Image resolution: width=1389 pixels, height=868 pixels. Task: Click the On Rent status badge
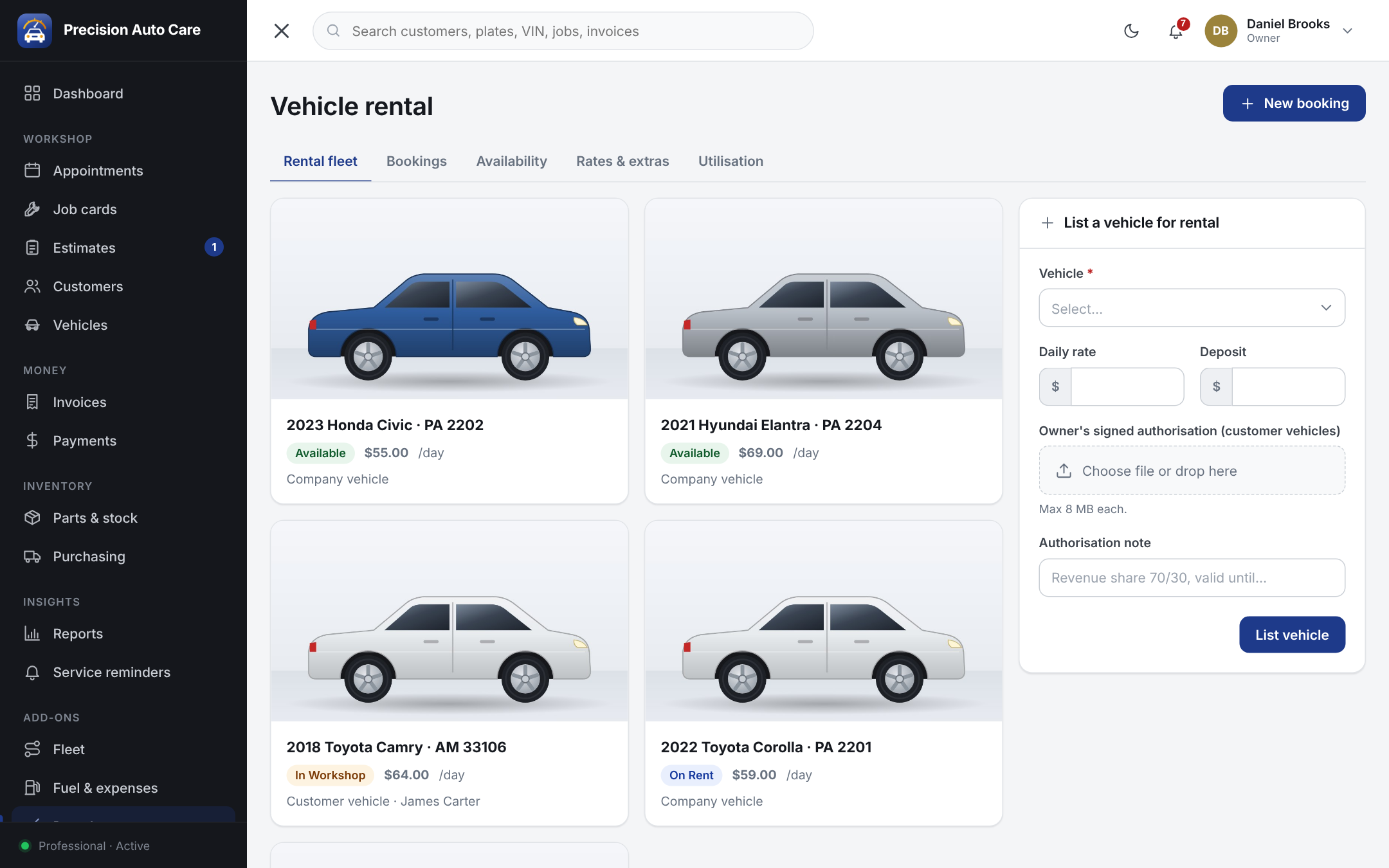click(691, 775)
